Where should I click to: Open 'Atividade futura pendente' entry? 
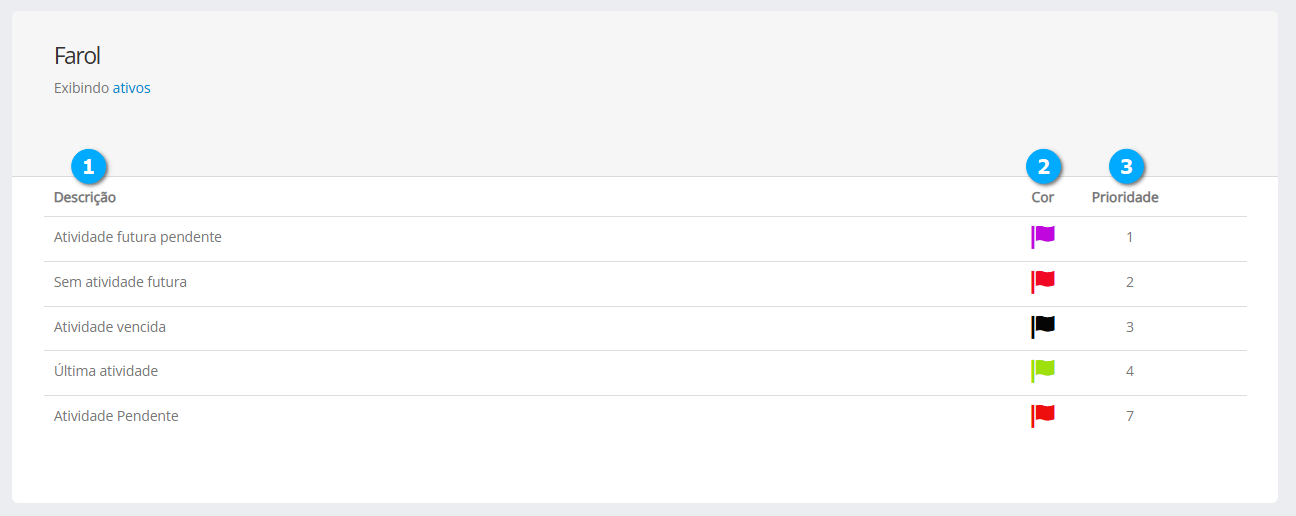(x=137, y=237)
